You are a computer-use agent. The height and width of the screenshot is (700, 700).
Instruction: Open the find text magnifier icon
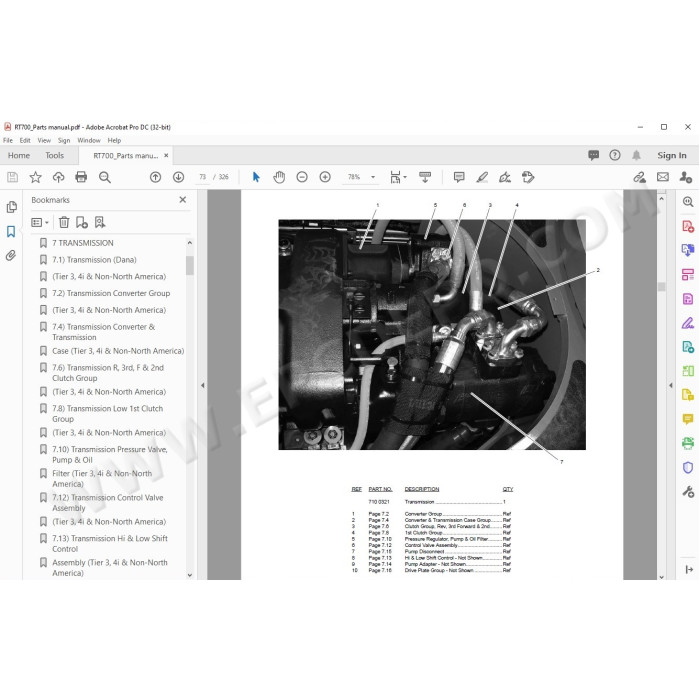click(x=104, y=177)
